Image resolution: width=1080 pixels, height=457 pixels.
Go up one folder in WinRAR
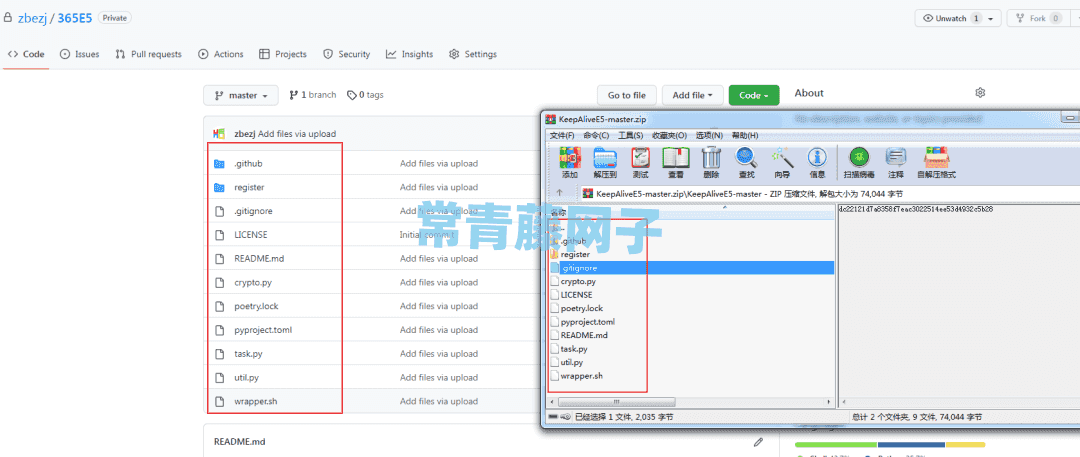(x=559, y=194)
